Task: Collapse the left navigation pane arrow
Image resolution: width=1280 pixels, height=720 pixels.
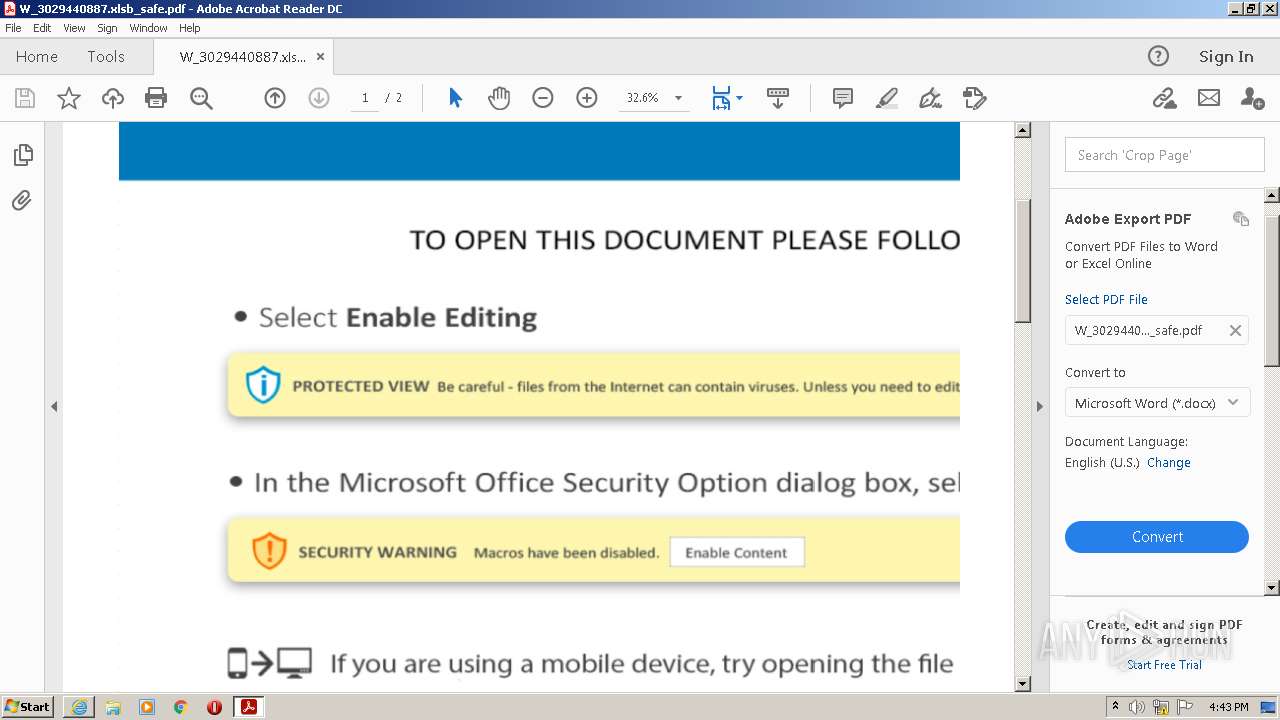Action: point(54,406)
